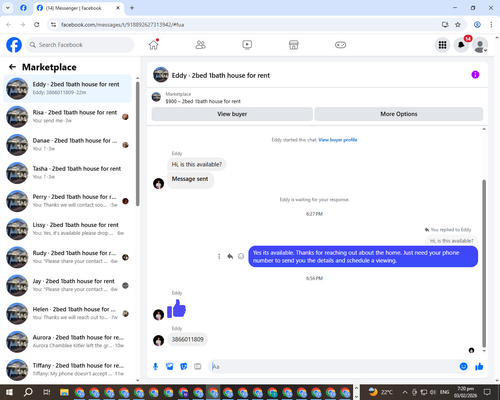The width and height of the screenshot is (500, 400).
Task: Open the tab search dropdown arrow
Action: 8,8
